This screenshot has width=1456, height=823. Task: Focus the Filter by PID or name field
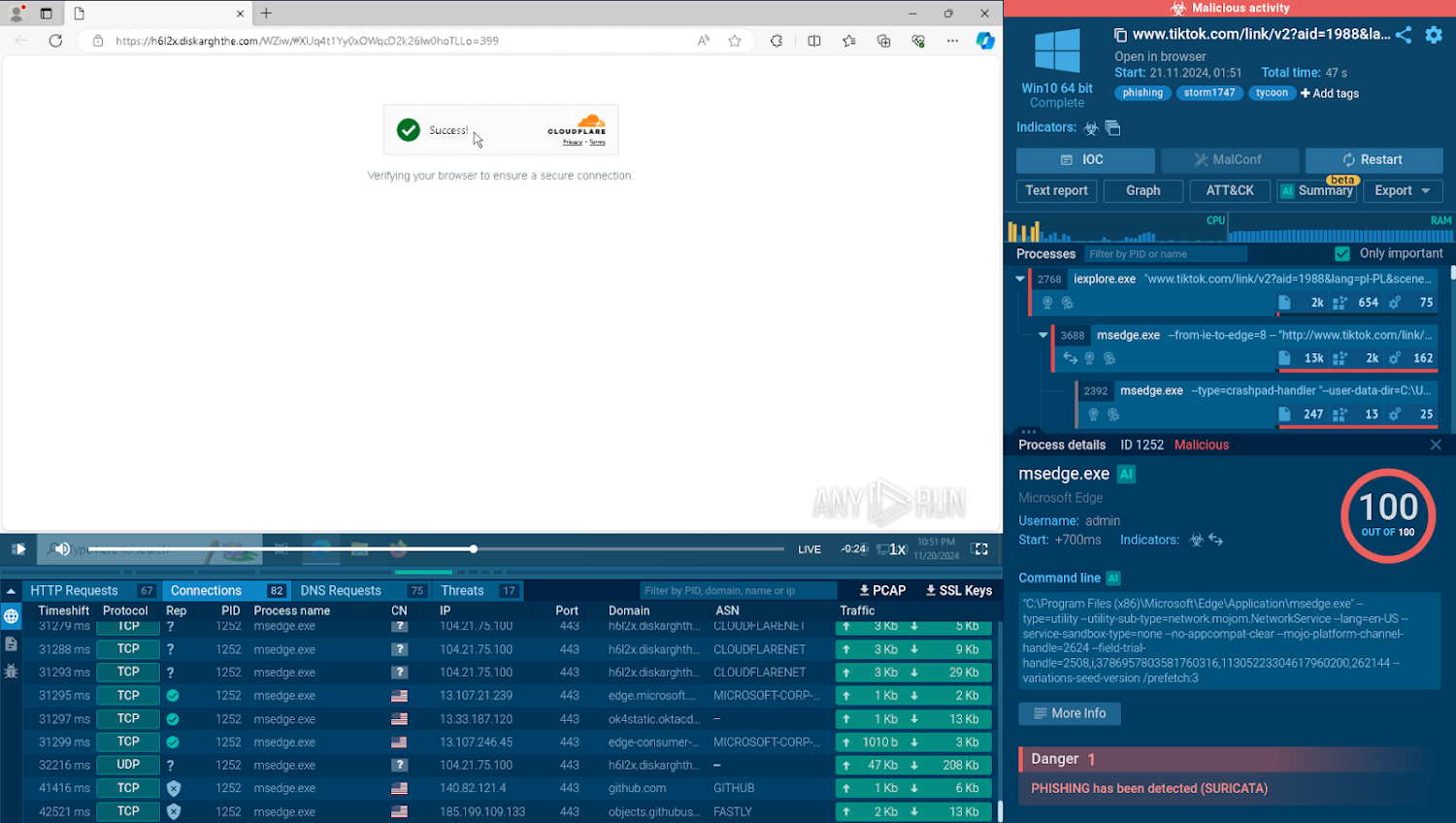(1166, 254)
